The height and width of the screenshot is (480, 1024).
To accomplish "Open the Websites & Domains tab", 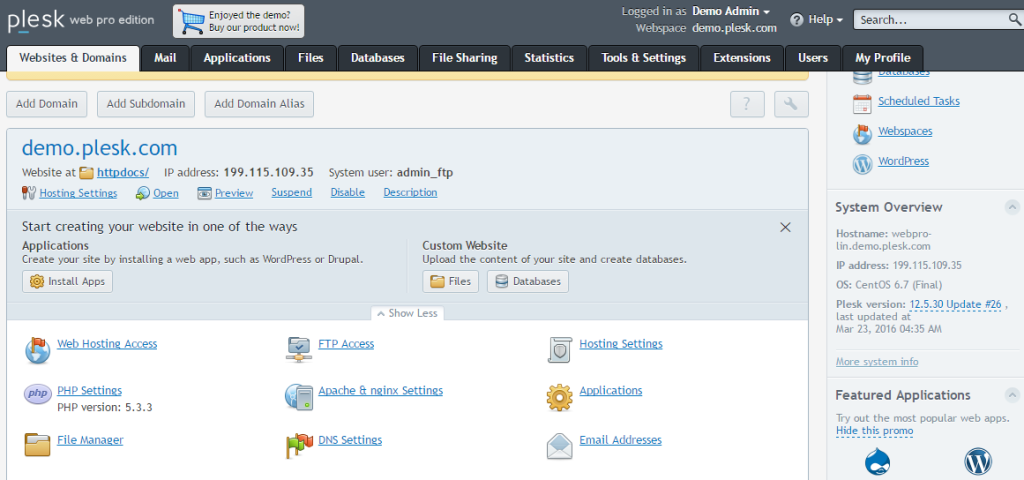I will (73, 58).
